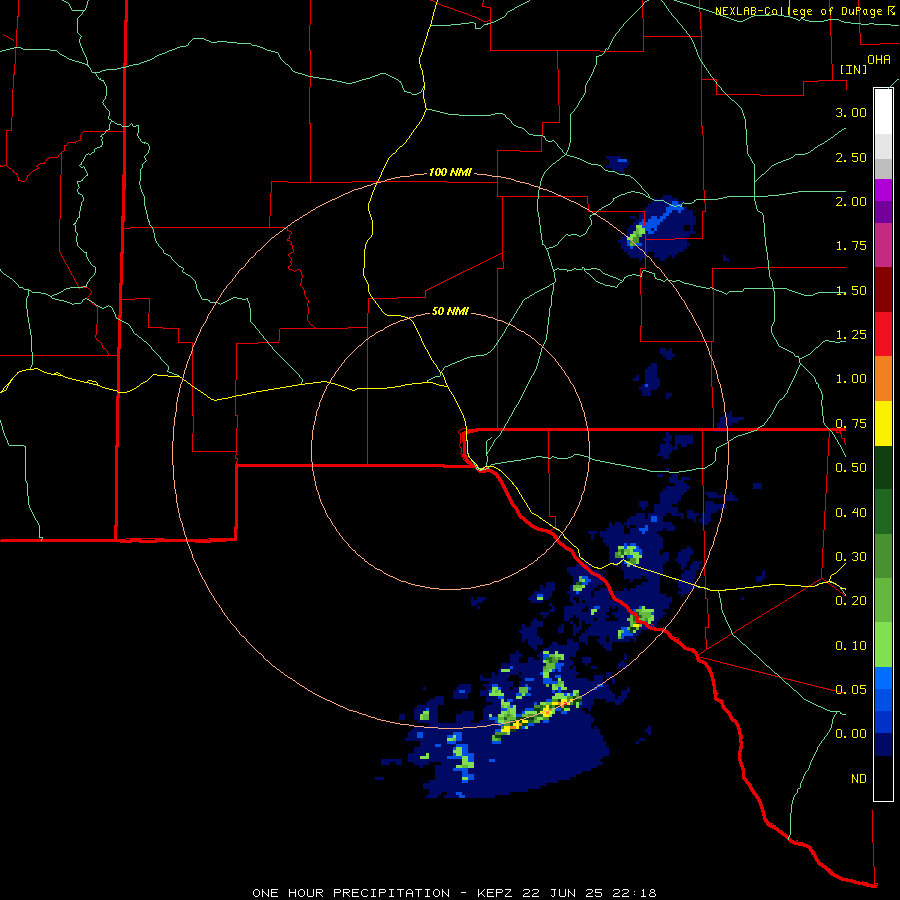The image size is (900, 900).
Task: Click the ONE HOUR PRECIPITATION title text
Action: tap(351, 893)
